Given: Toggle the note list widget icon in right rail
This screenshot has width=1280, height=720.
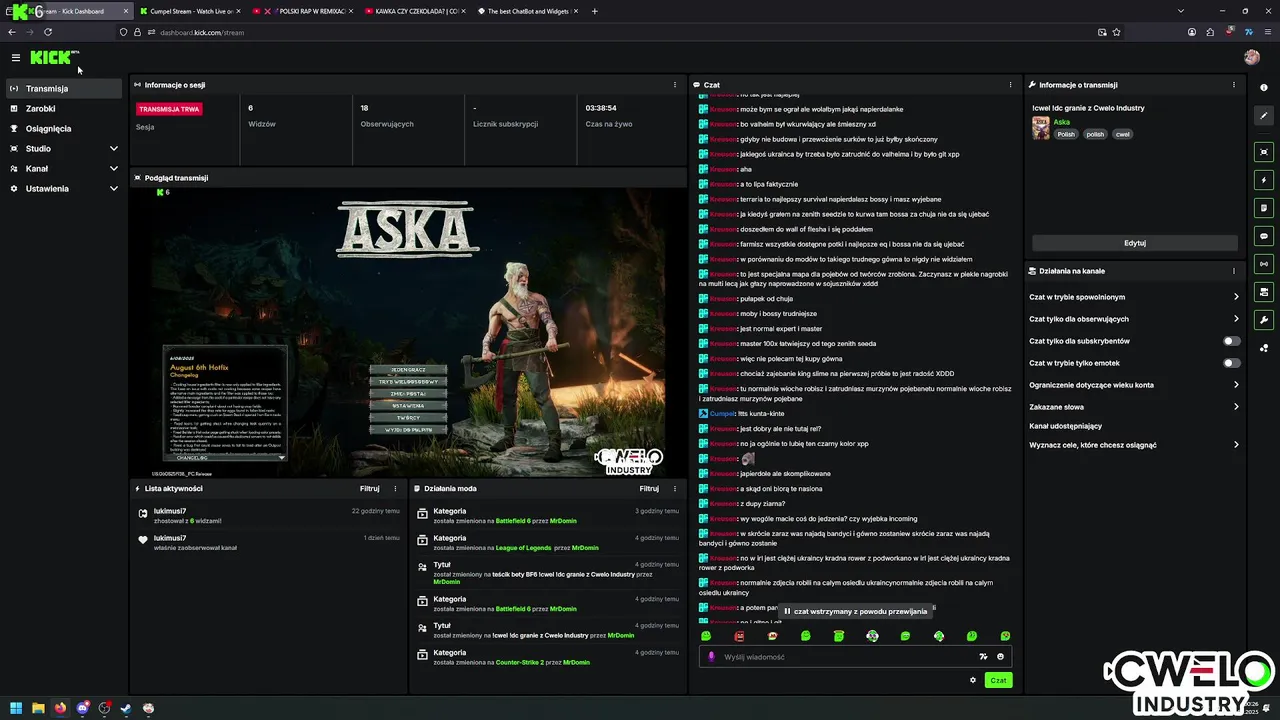Looking at the screenshot, I should [x=1264, y=208].
